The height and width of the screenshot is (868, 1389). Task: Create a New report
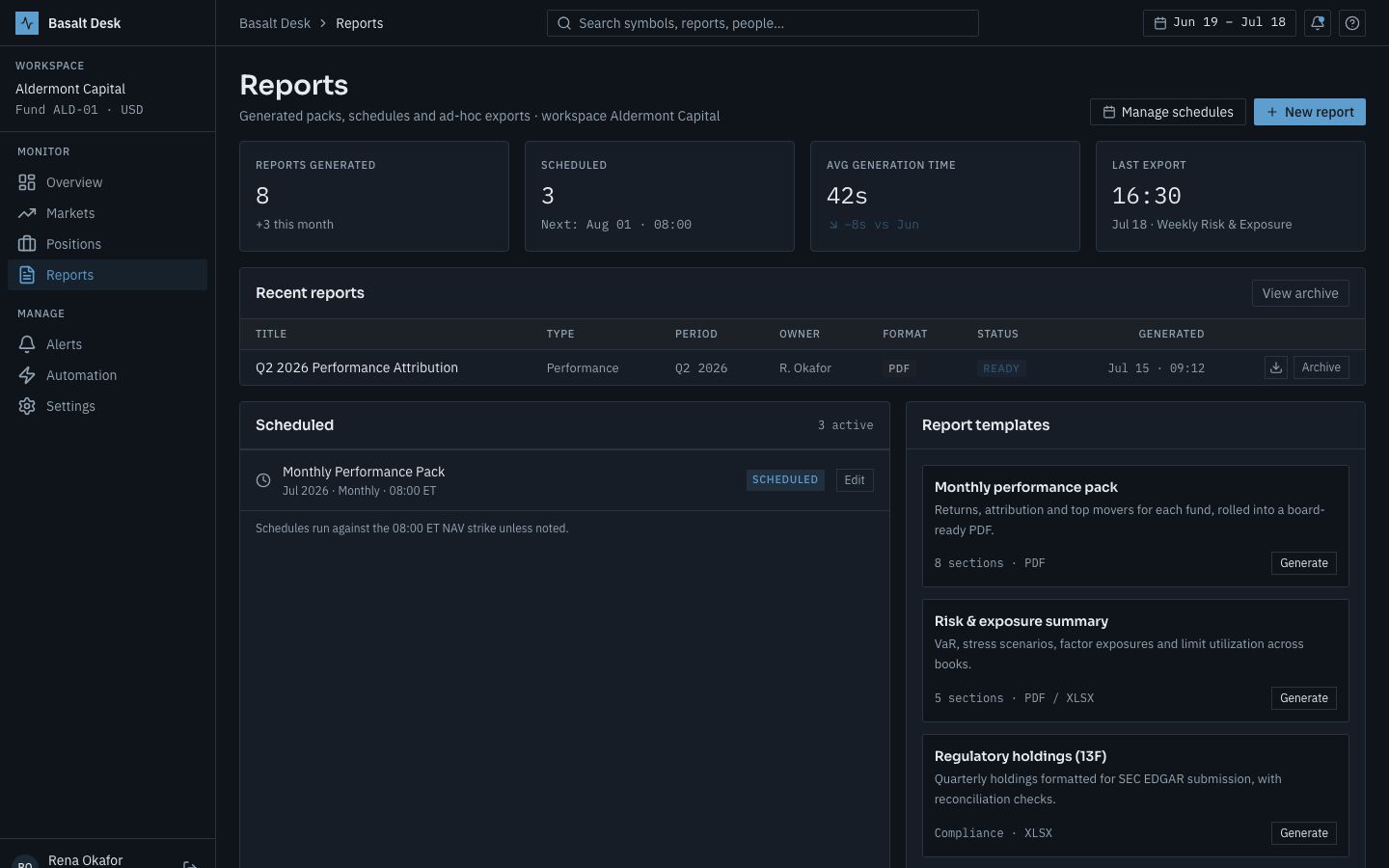tap(1310, 112)
